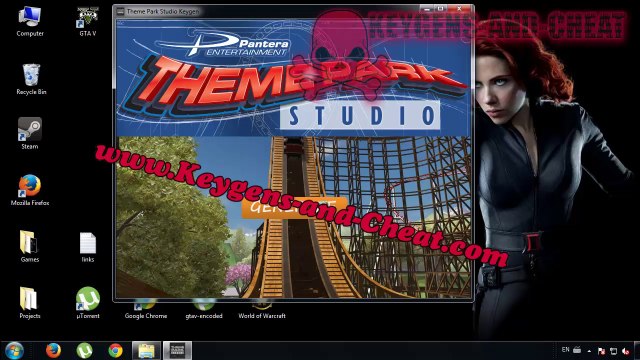
Task: Open the Games folder on the desktop
Action: click(x=30, y=246)
